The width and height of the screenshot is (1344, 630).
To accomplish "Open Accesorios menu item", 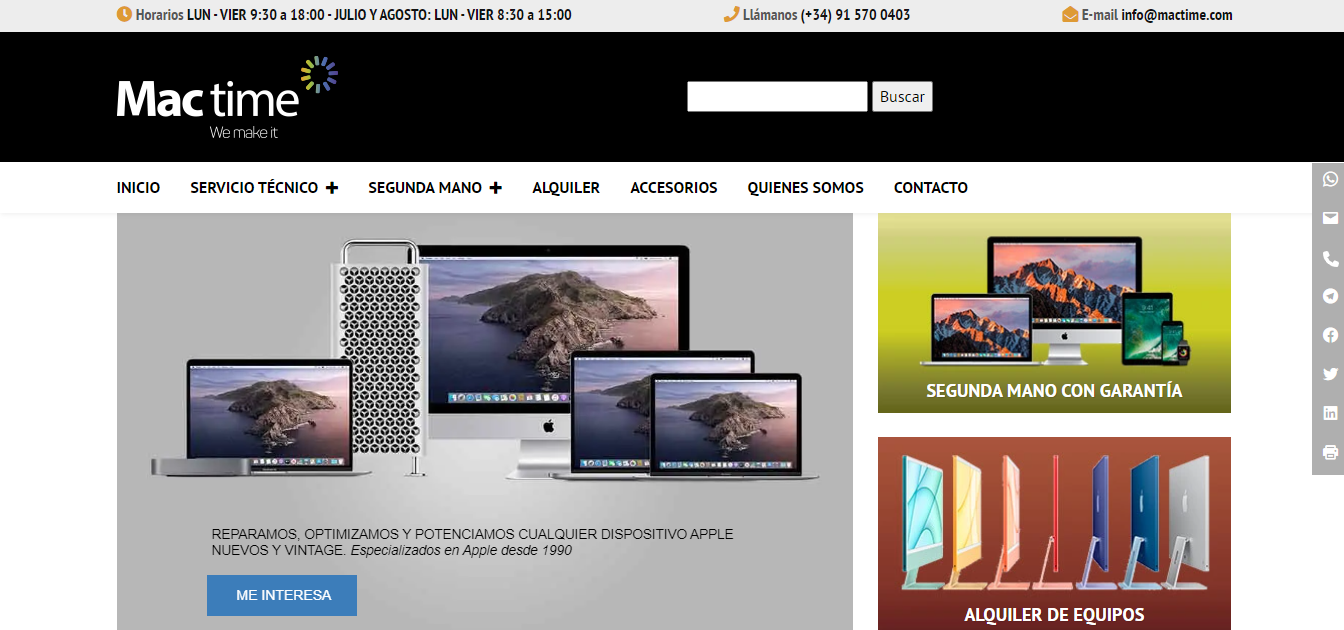I will [674, 188].
